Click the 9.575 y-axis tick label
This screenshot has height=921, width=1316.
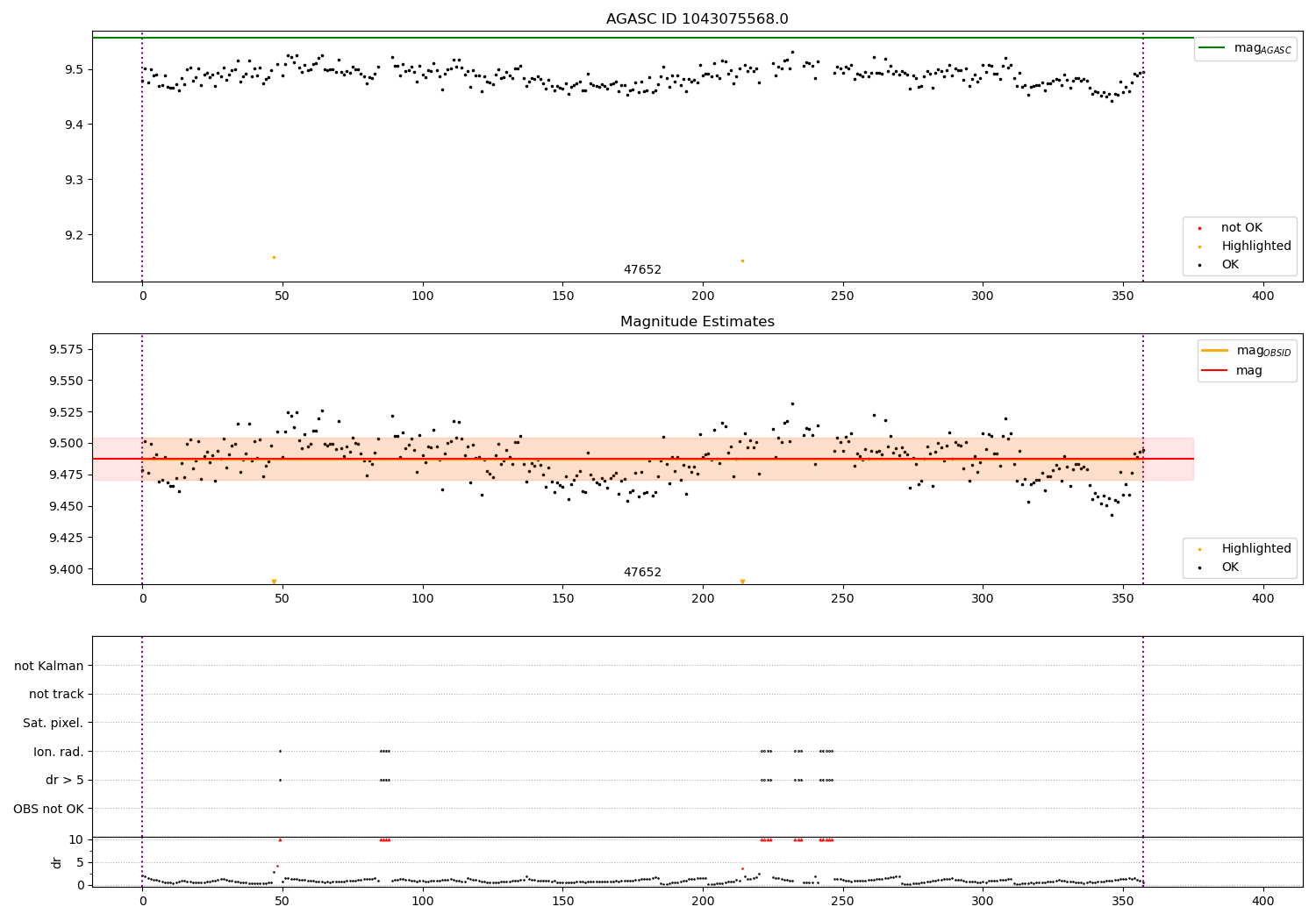pos(67,350)
